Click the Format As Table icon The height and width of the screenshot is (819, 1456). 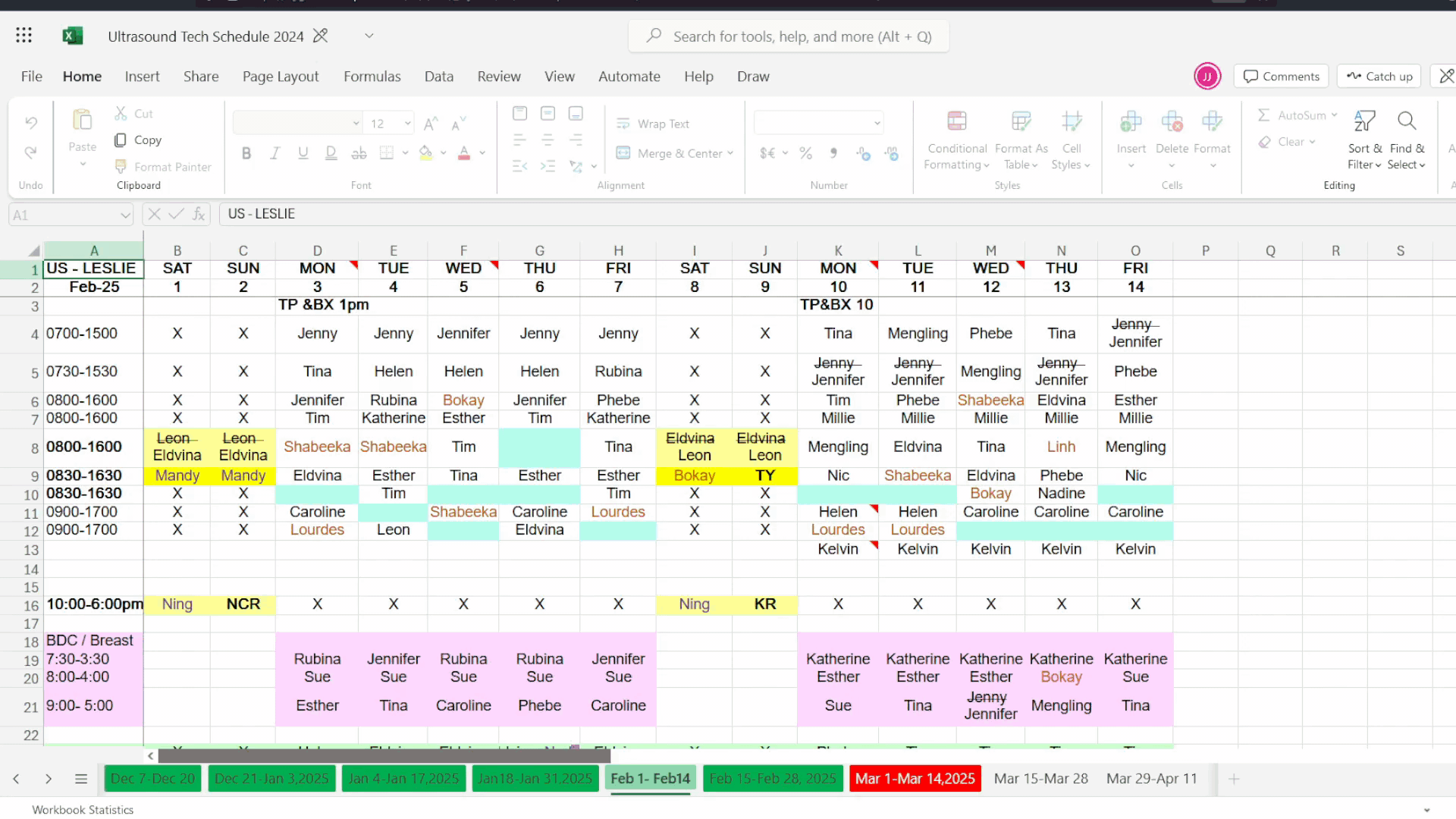1021,121
